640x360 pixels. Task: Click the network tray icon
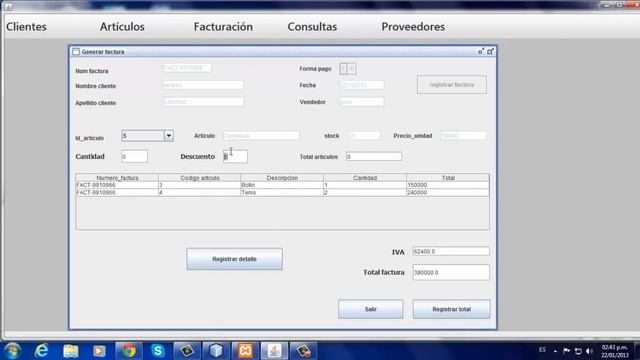(x=578, y=351)
